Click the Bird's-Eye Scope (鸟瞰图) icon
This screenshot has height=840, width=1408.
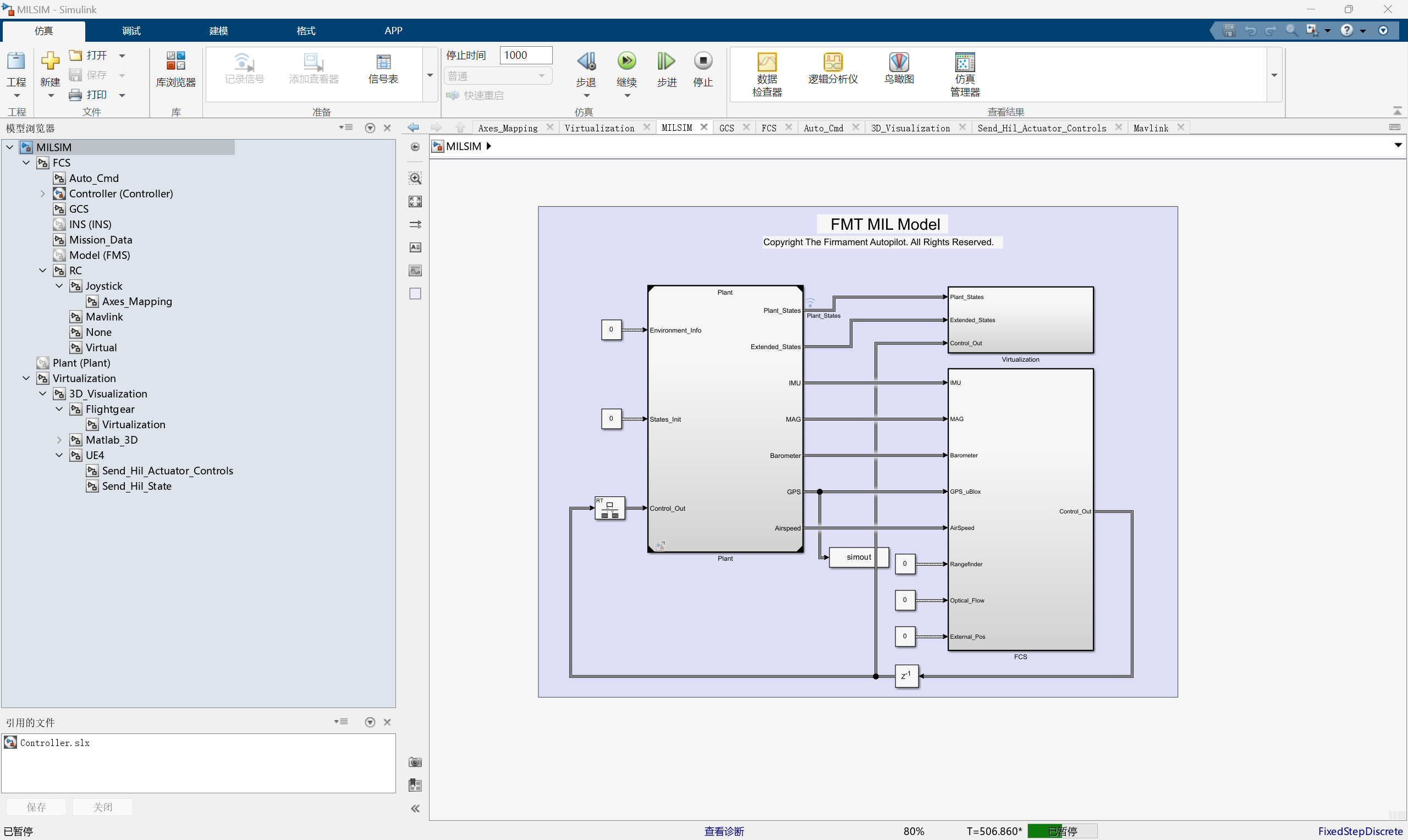pyautogui.click(x=899, y=69)
